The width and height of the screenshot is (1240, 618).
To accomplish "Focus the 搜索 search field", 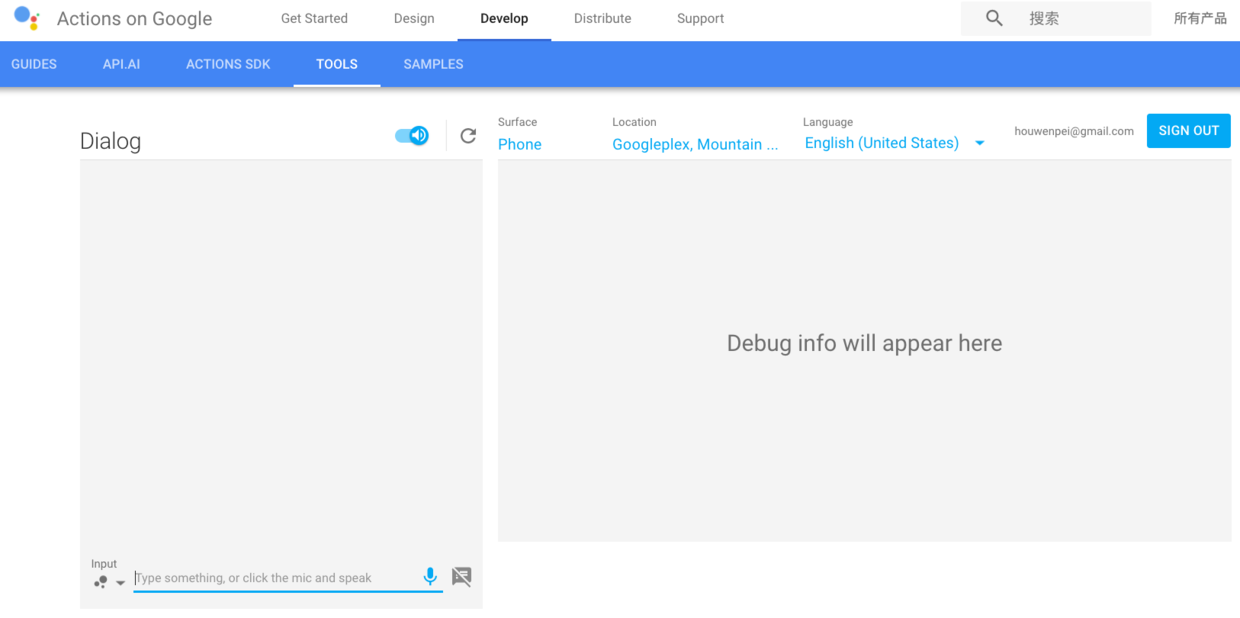I will 1056,18.
